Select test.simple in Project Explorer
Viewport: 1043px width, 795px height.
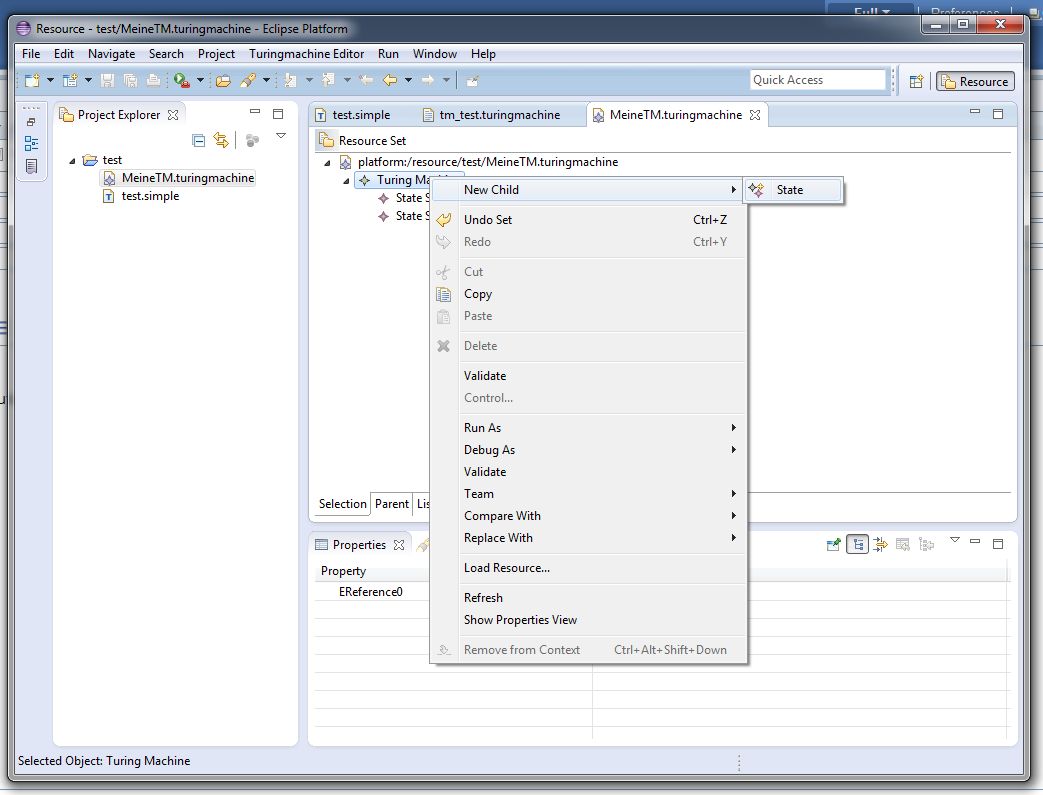[140, 196]
